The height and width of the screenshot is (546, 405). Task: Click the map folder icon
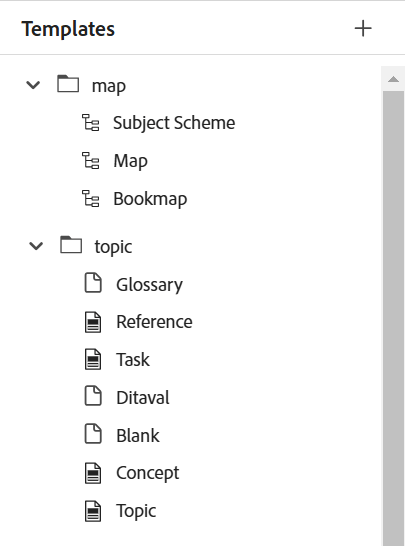pyautogui.click(x=68, y=84)
